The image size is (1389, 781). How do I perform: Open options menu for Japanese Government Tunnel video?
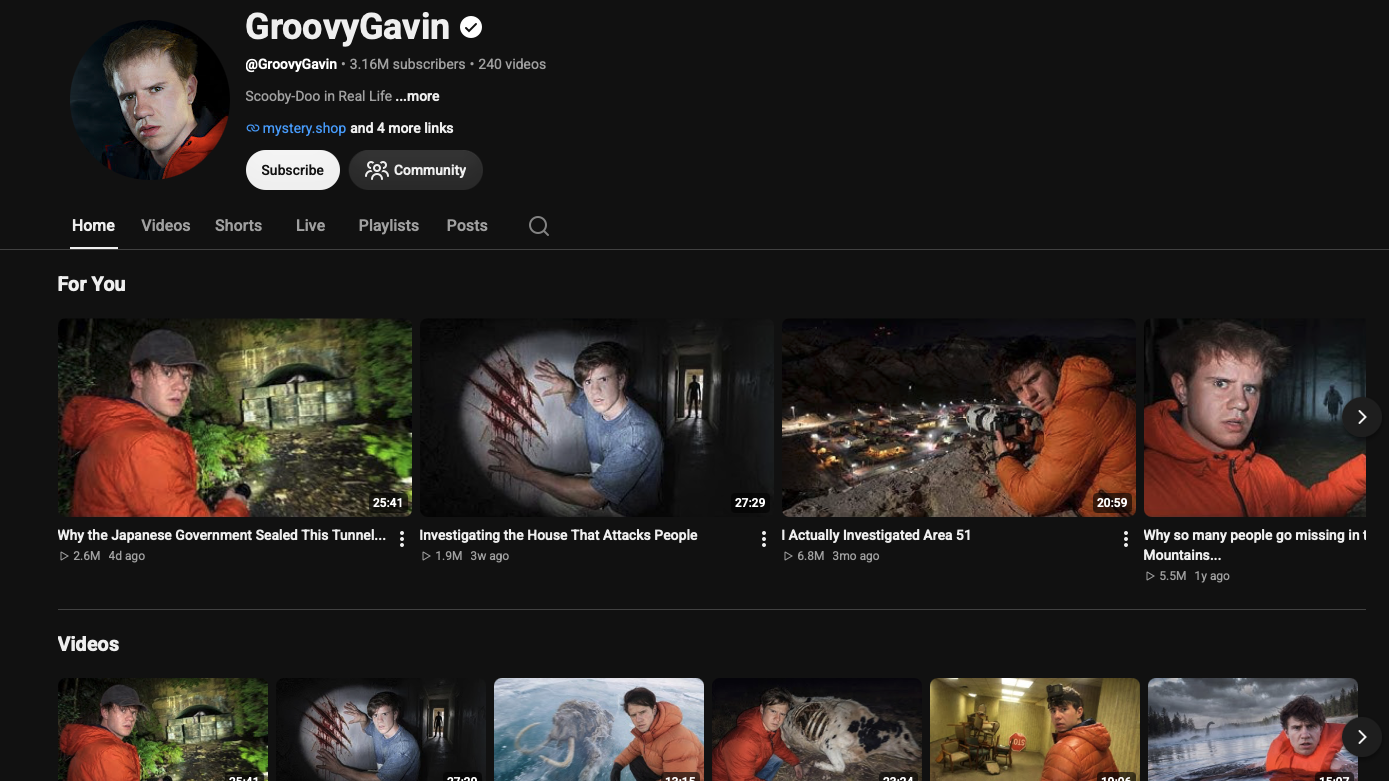tap(402, 539)
